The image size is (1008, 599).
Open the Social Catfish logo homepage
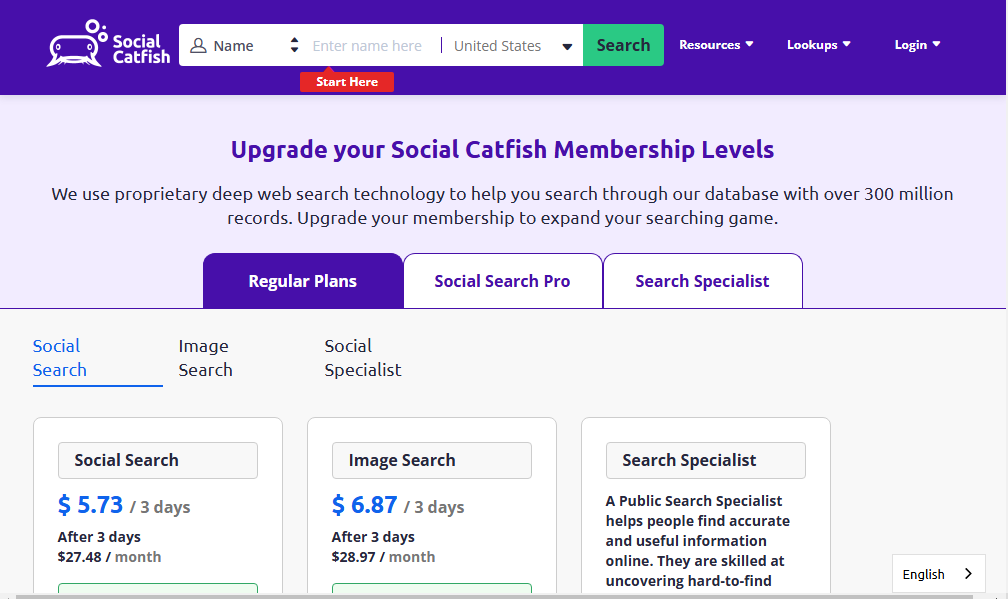tap(108, 43)
